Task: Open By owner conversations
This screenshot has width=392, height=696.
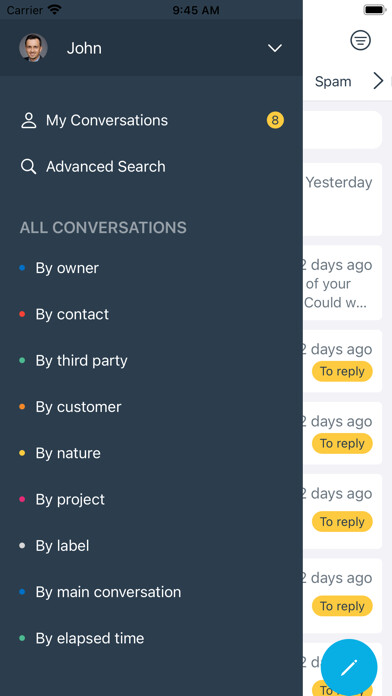Action: [67, 268]
